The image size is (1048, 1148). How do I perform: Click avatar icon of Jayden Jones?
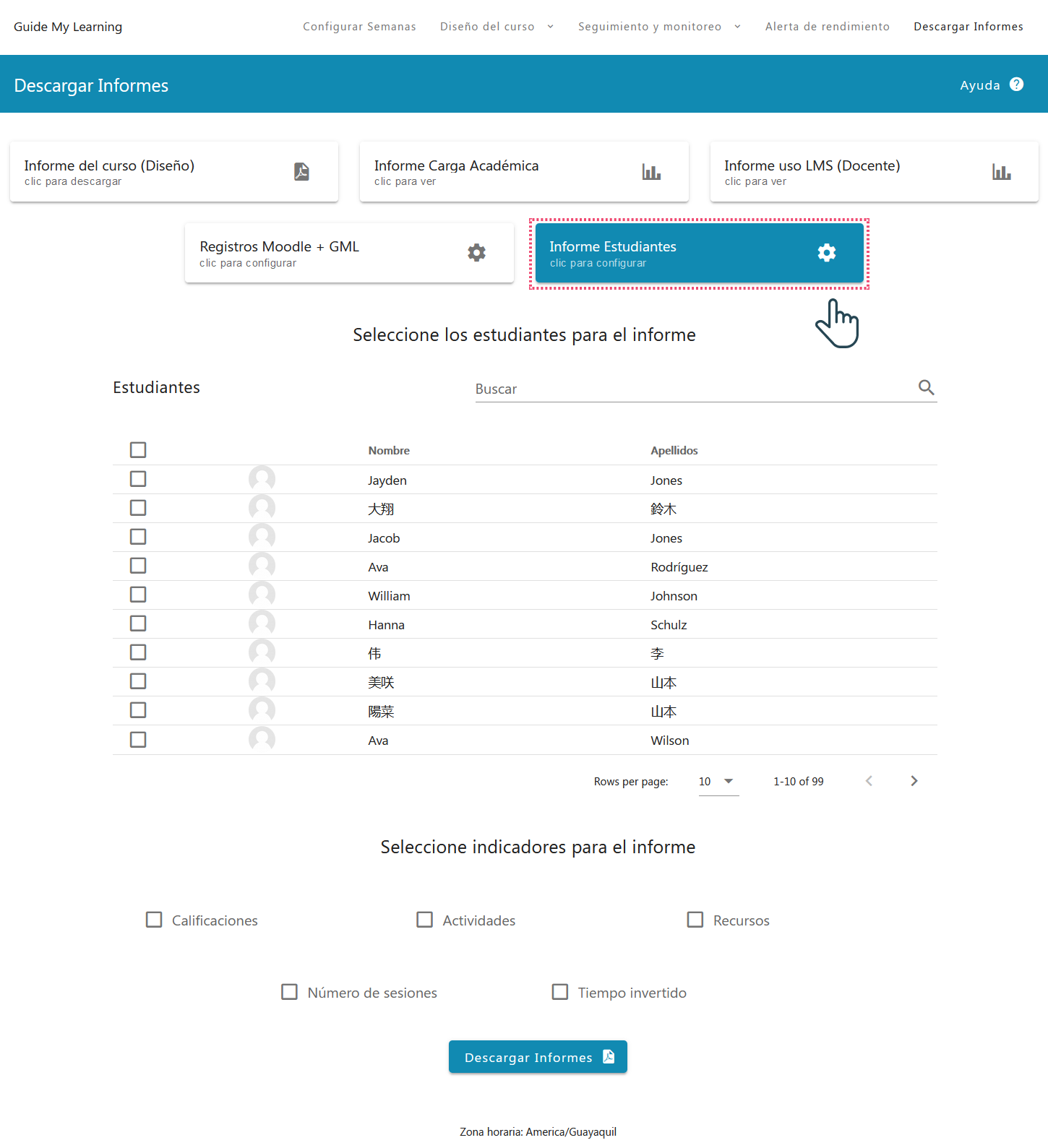tap(262, 479)
